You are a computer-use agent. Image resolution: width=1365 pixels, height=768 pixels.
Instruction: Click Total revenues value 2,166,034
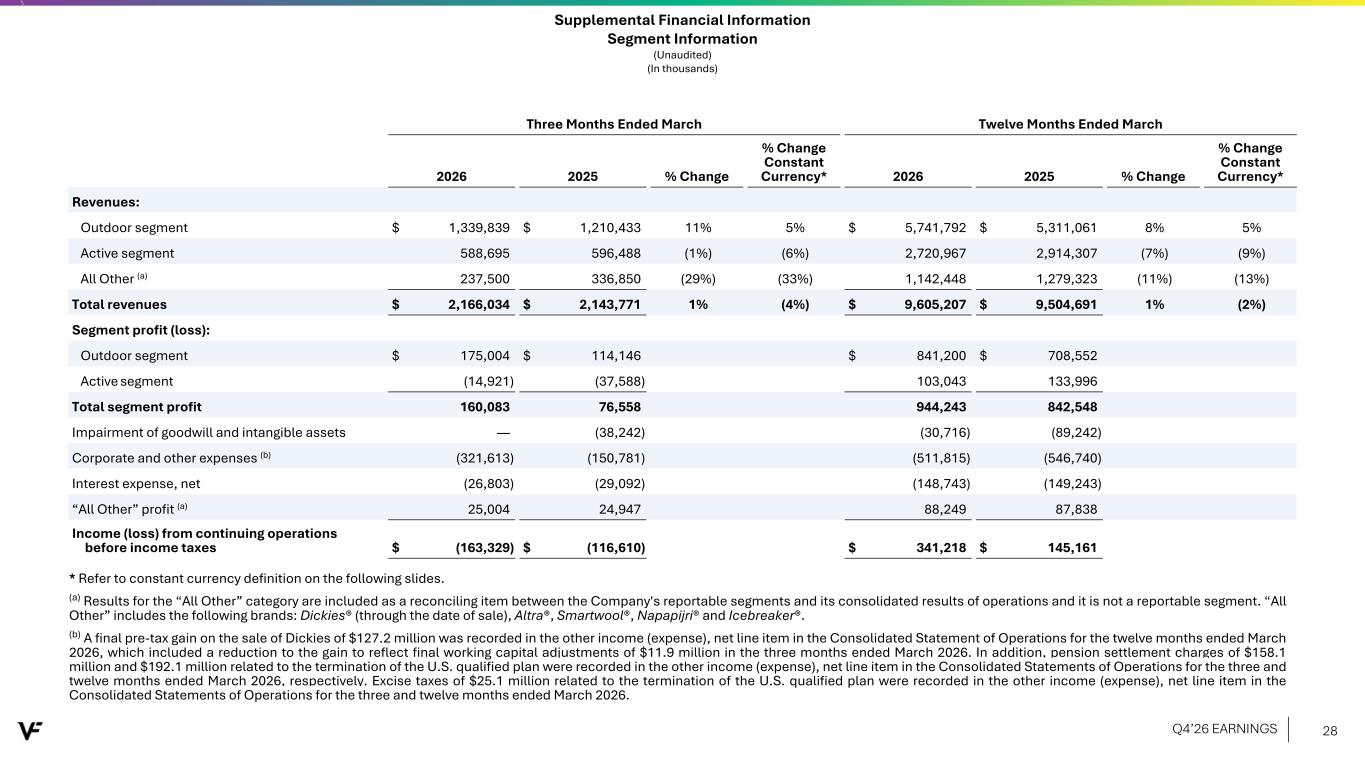point(472,304)
